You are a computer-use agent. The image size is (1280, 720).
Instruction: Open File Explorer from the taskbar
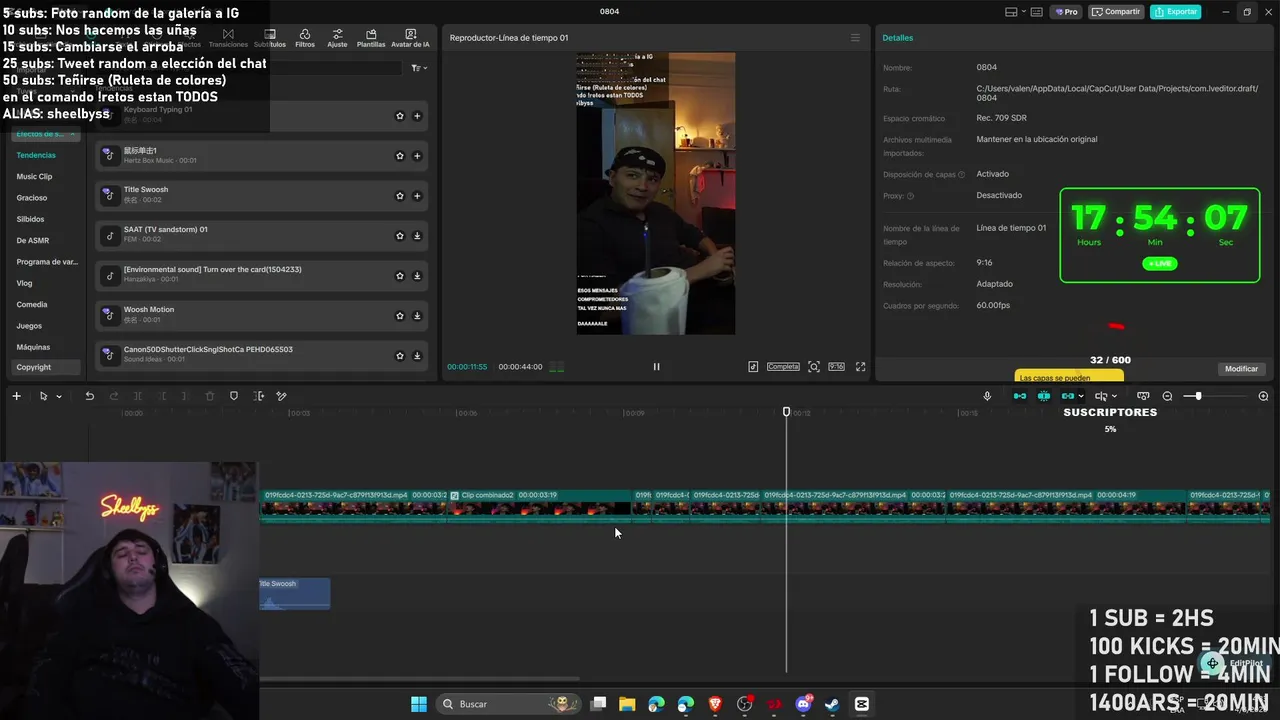[627, 704]
